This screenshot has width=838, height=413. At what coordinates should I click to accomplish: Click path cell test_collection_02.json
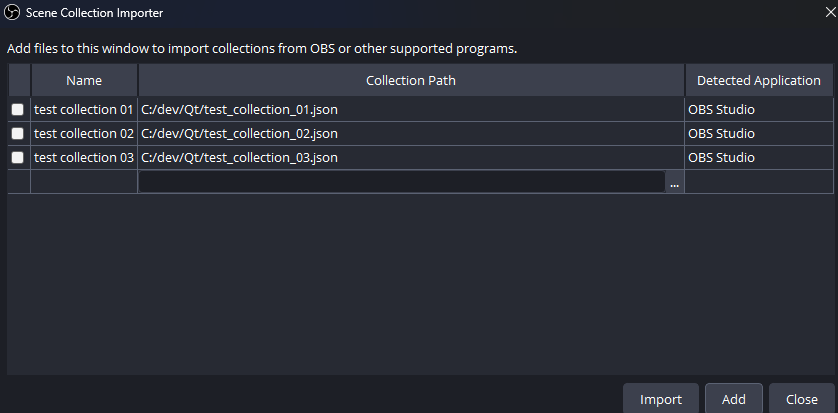(240, 133)
